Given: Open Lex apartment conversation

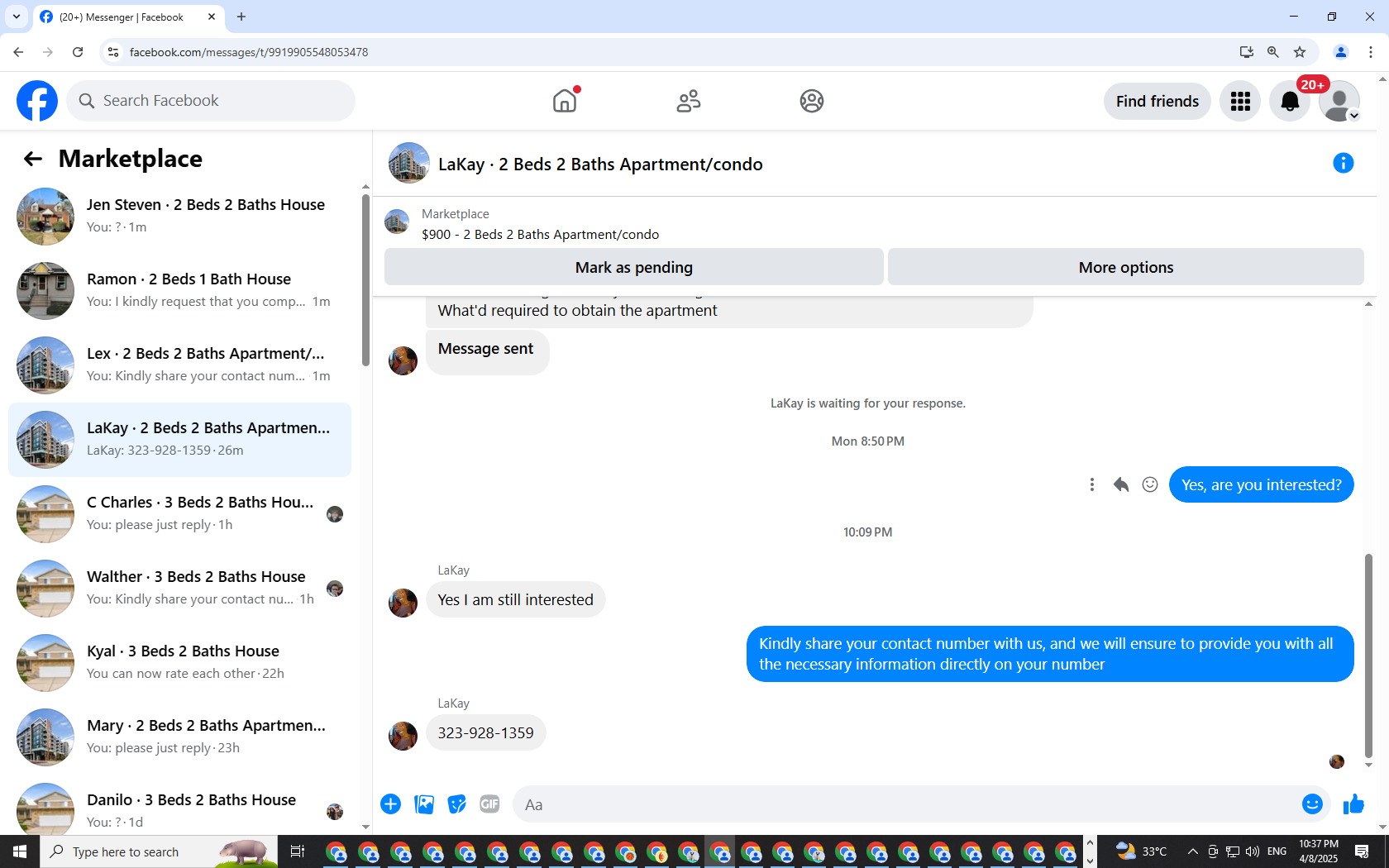Looking at the screenshot, I should tap(179, 365).
